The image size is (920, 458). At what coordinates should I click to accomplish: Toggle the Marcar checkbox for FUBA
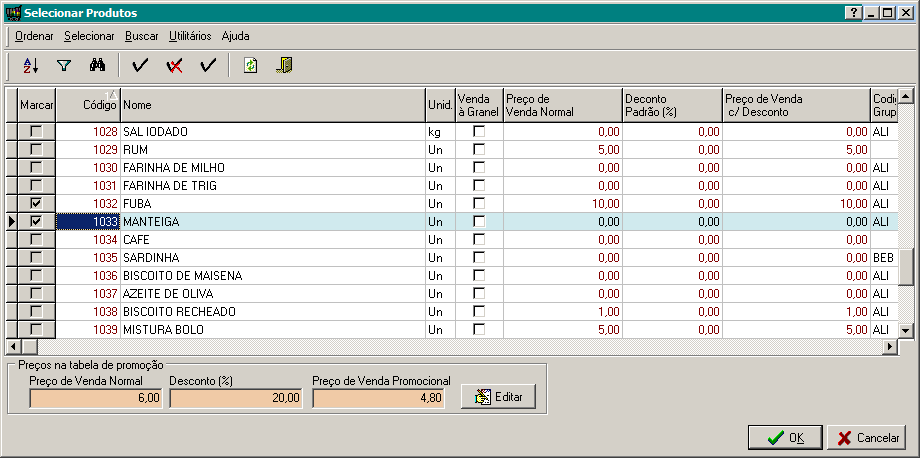point(37,203)
